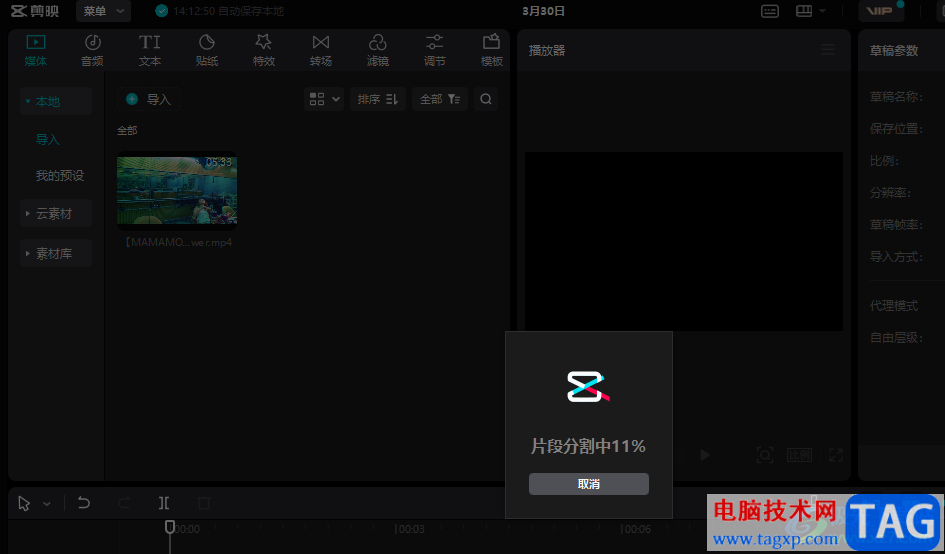This screenshot has width=945, height=554.
Task: Click the timeline playhead handle
Action: pos(170,527)
